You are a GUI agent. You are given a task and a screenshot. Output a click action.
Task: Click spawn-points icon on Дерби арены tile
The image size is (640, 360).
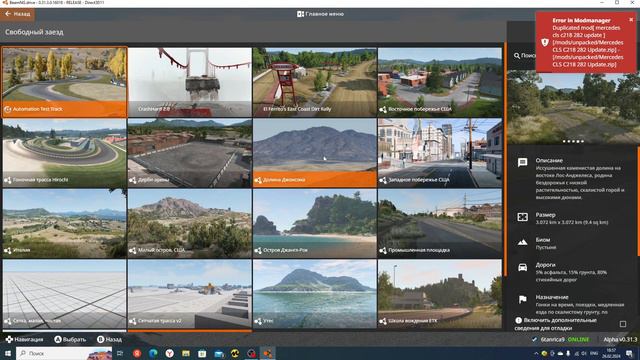(x=132, y=180)
